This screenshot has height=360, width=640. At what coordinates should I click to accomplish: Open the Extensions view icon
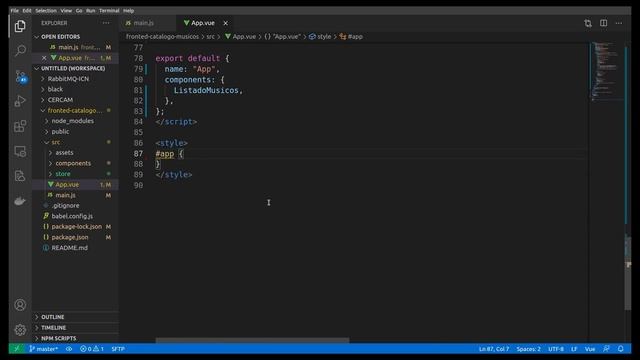pyautogui.click(x=20, y=126)
